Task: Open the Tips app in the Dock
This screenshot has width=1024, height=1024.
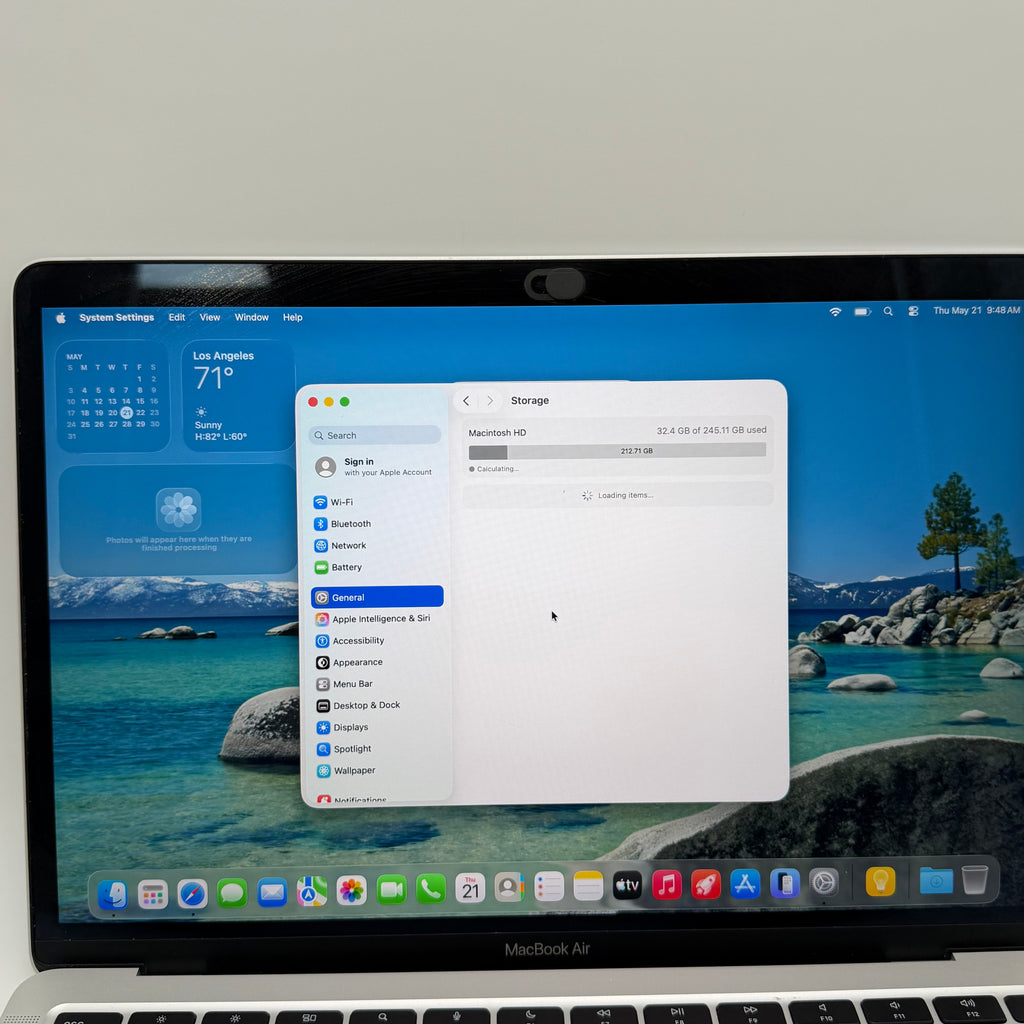Action: [x=880, y=882]
